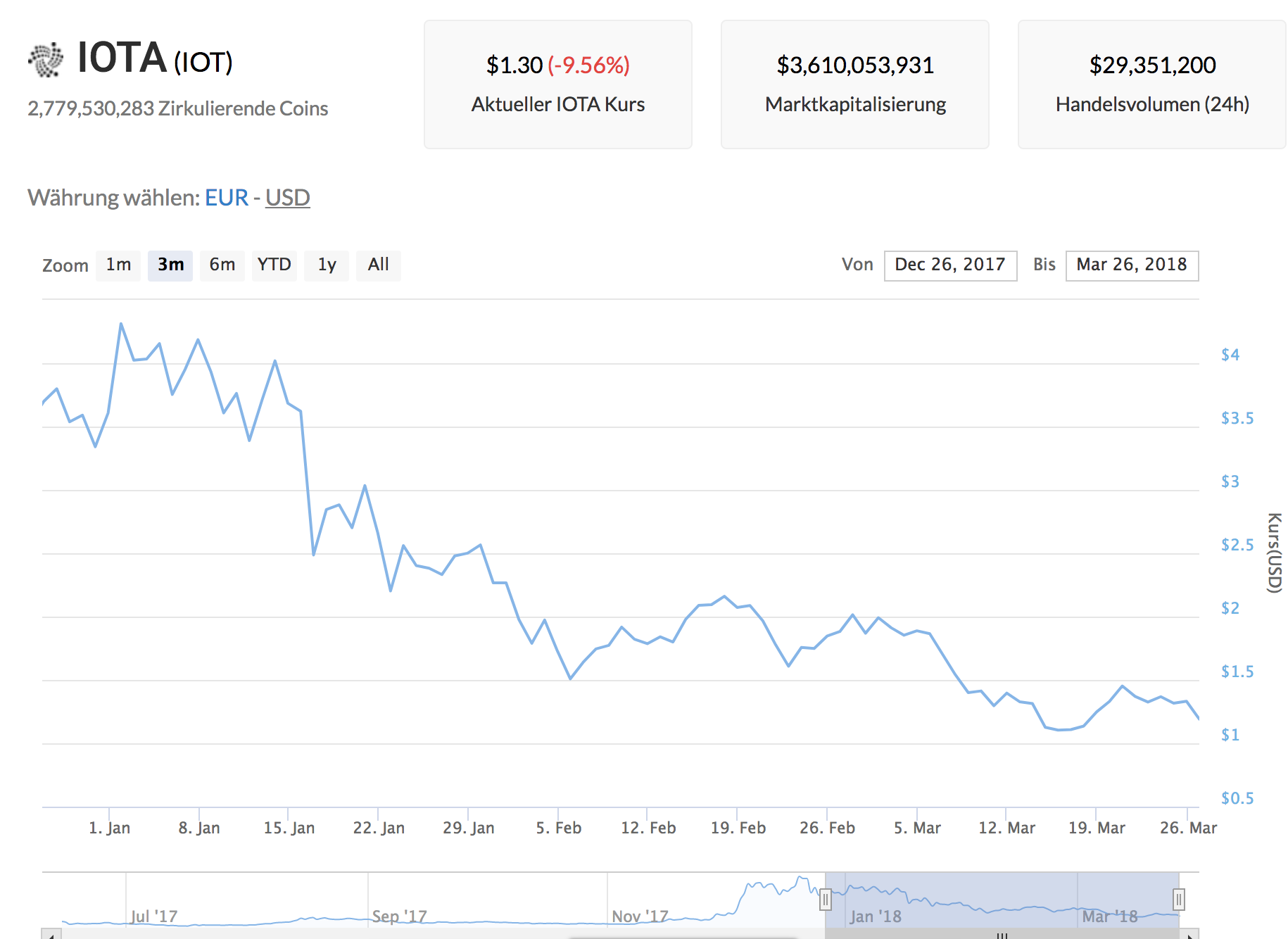Click the IOTA (IOT) heading

click(155, 58)
